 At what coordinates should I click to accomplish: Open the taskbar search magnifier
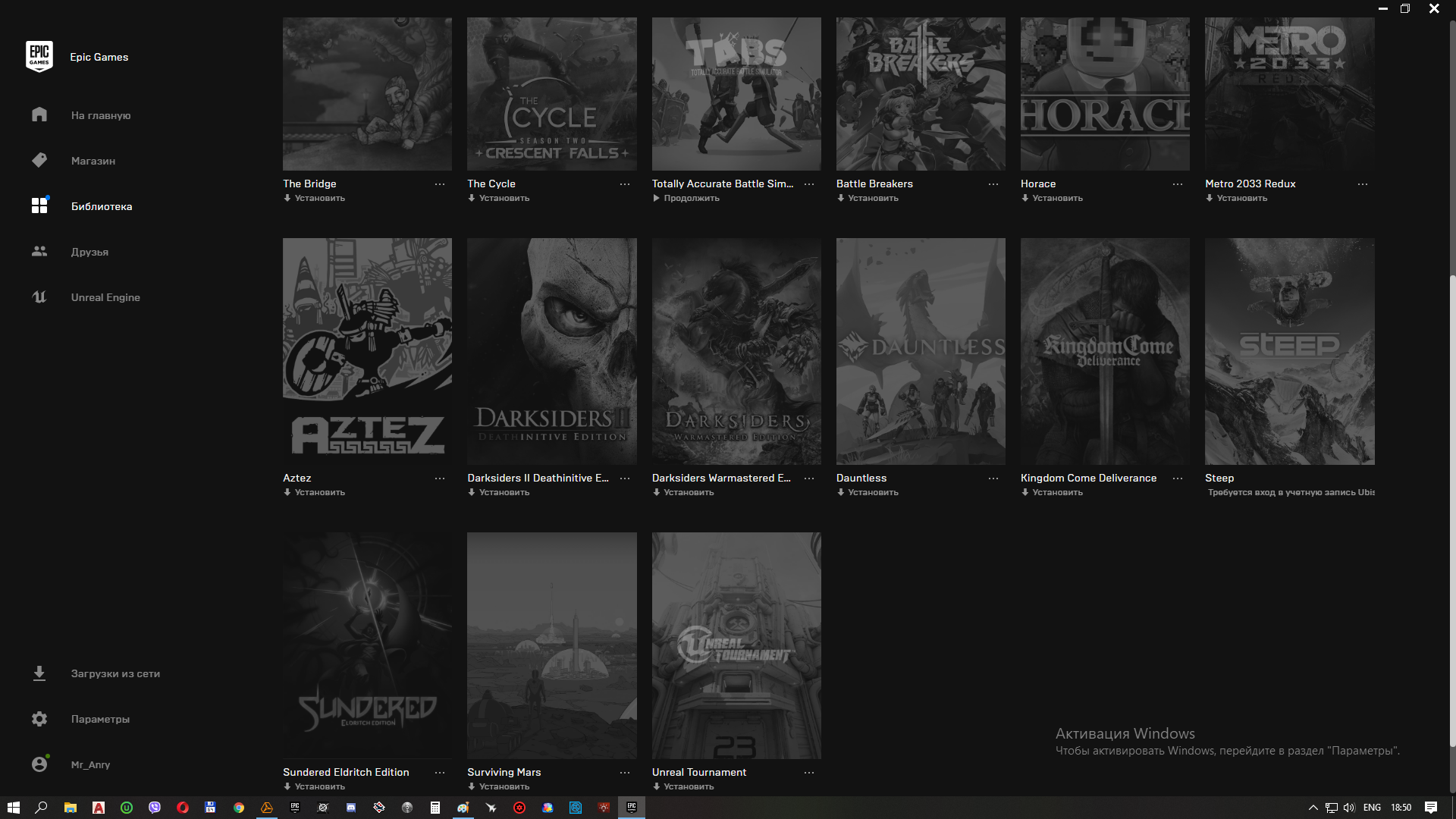(41, 808)
